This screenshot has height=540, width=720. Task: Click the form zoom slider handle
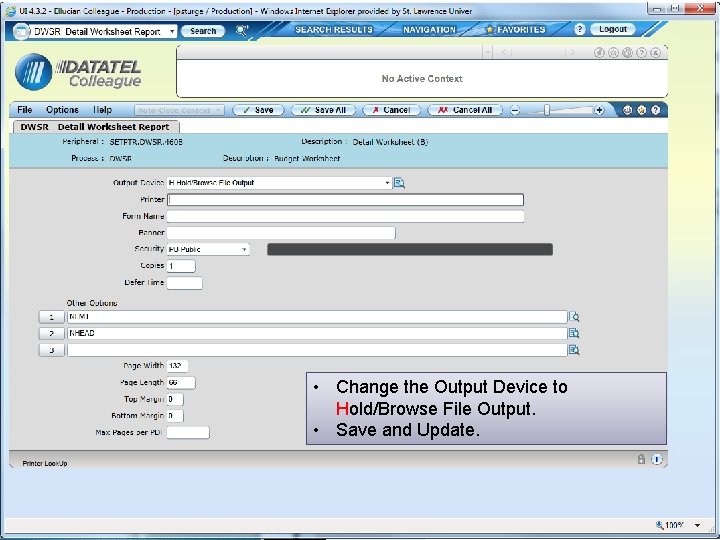click(x=546, y=110)
